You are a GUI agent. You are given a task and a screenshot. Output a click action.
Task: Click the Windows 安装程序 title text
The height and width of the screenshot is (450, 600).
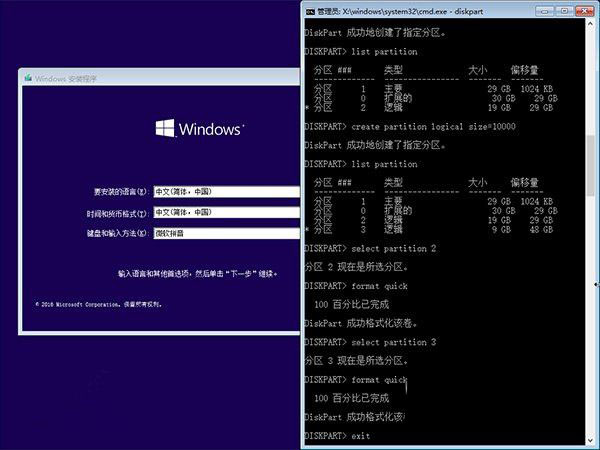(x=65, y=79)
